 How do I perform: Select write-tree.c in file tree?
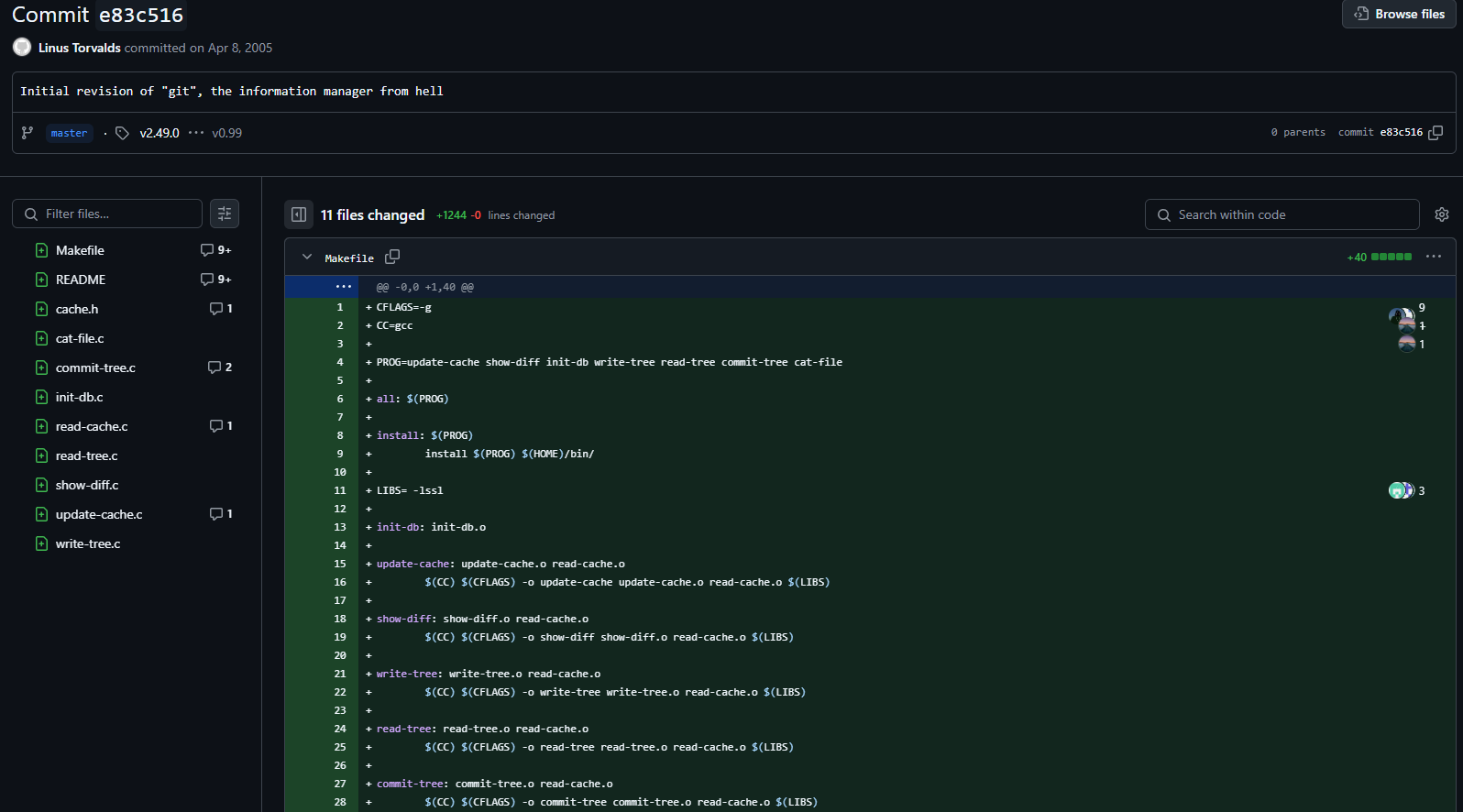pyautogui.click(x=88, y=543)
